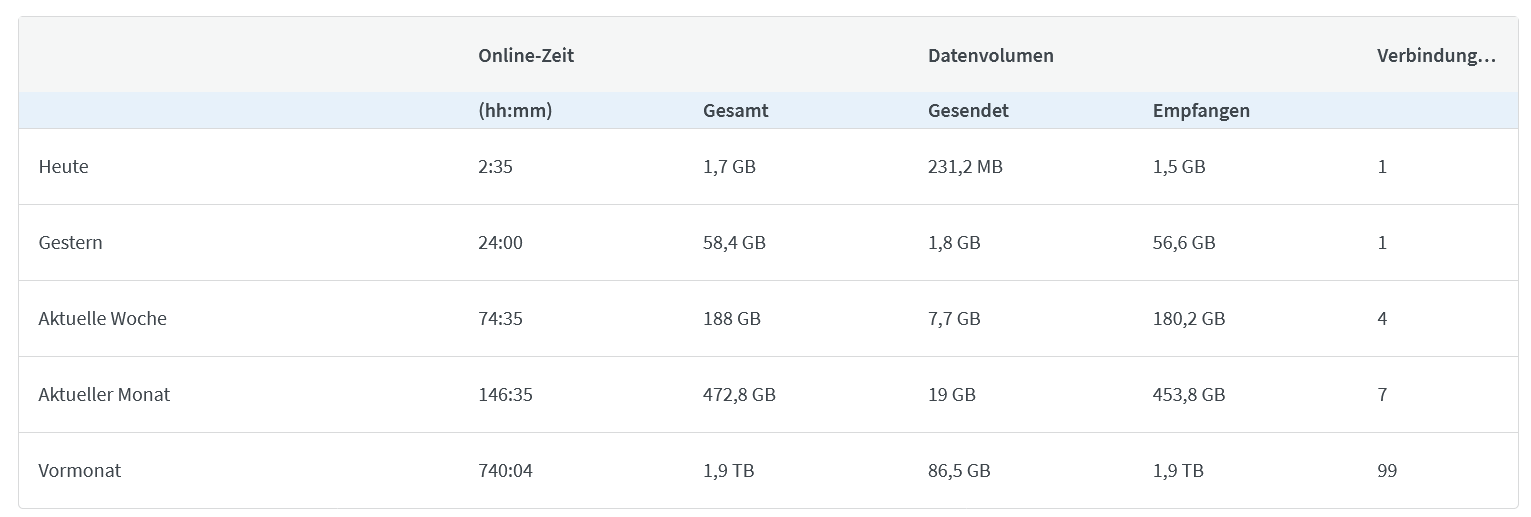
Task: Click the Aktueller Monat row label
Action: click(x=104, y=395)
